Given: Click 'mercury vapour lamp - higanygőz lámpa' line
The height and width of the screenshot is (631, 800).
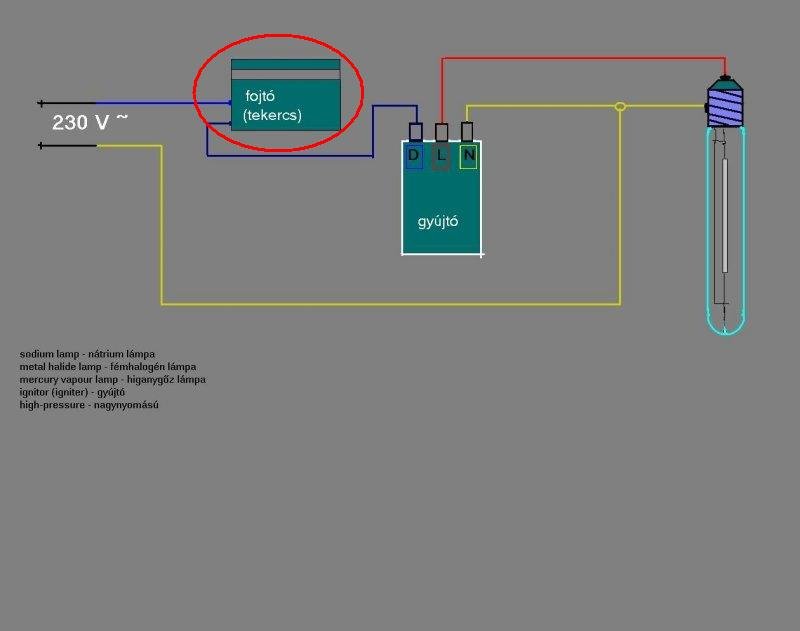Looking at the screenshot, I should coord(113,380).
